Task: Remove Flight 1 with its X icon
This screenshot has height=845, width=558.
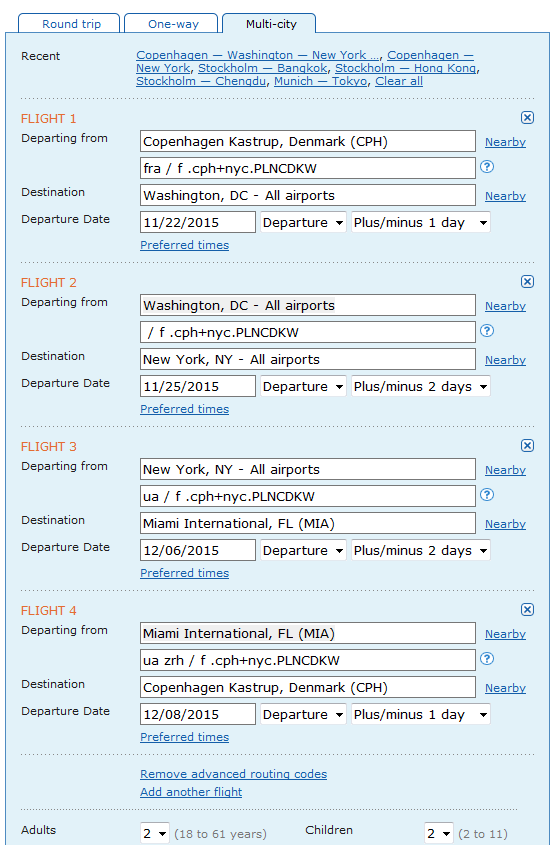Action: [x=527, y=117]
